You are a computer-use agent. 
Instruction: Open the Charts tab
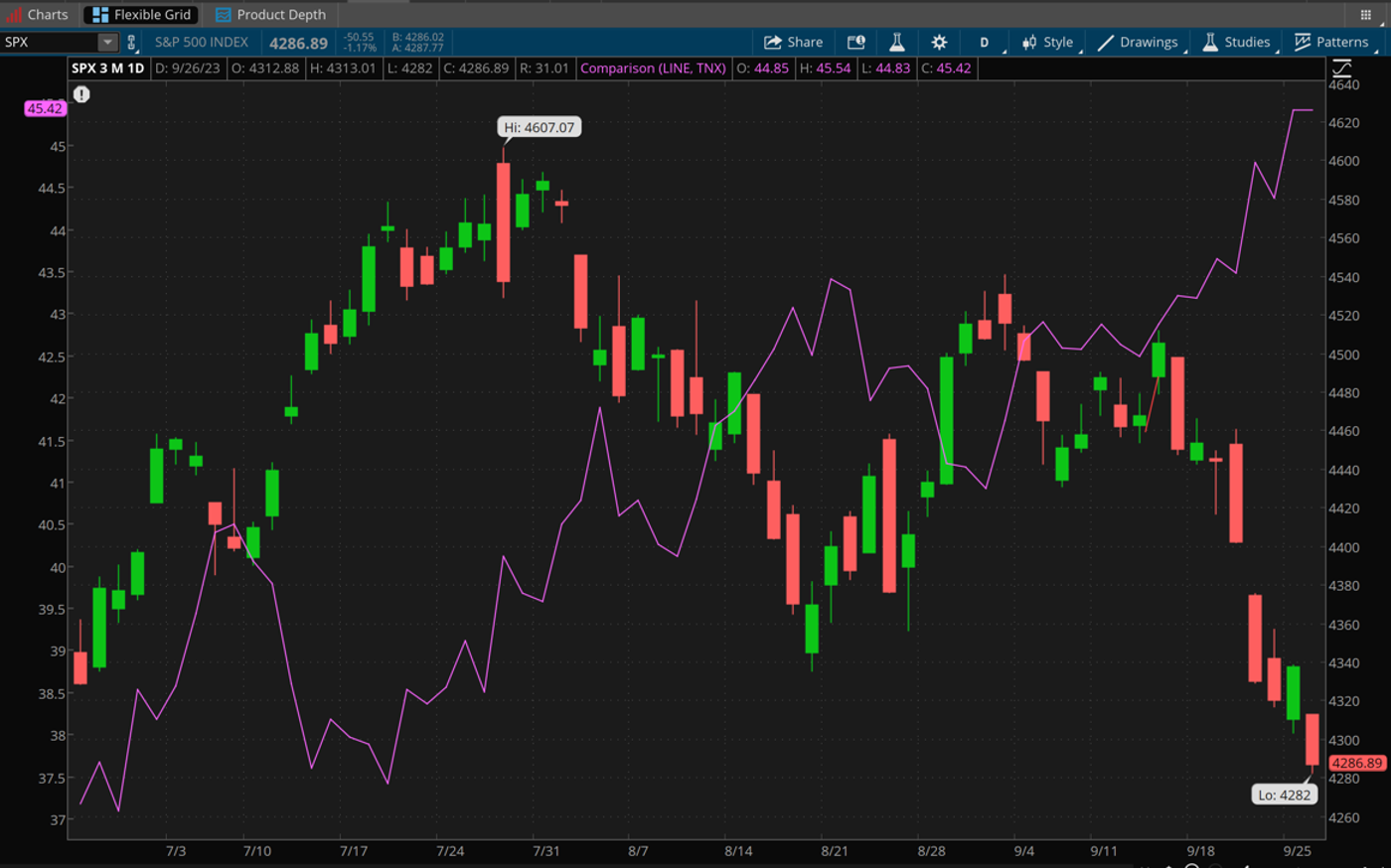tap(38, 14)
